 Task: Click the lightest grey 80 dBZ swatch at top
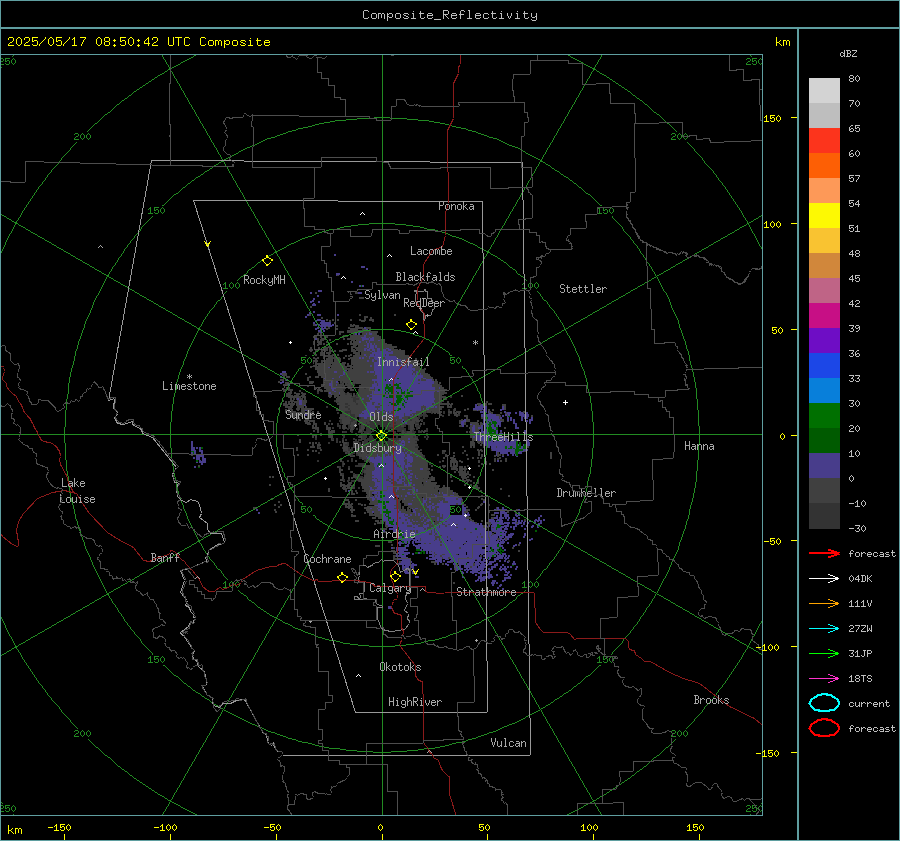click(824, 91)
